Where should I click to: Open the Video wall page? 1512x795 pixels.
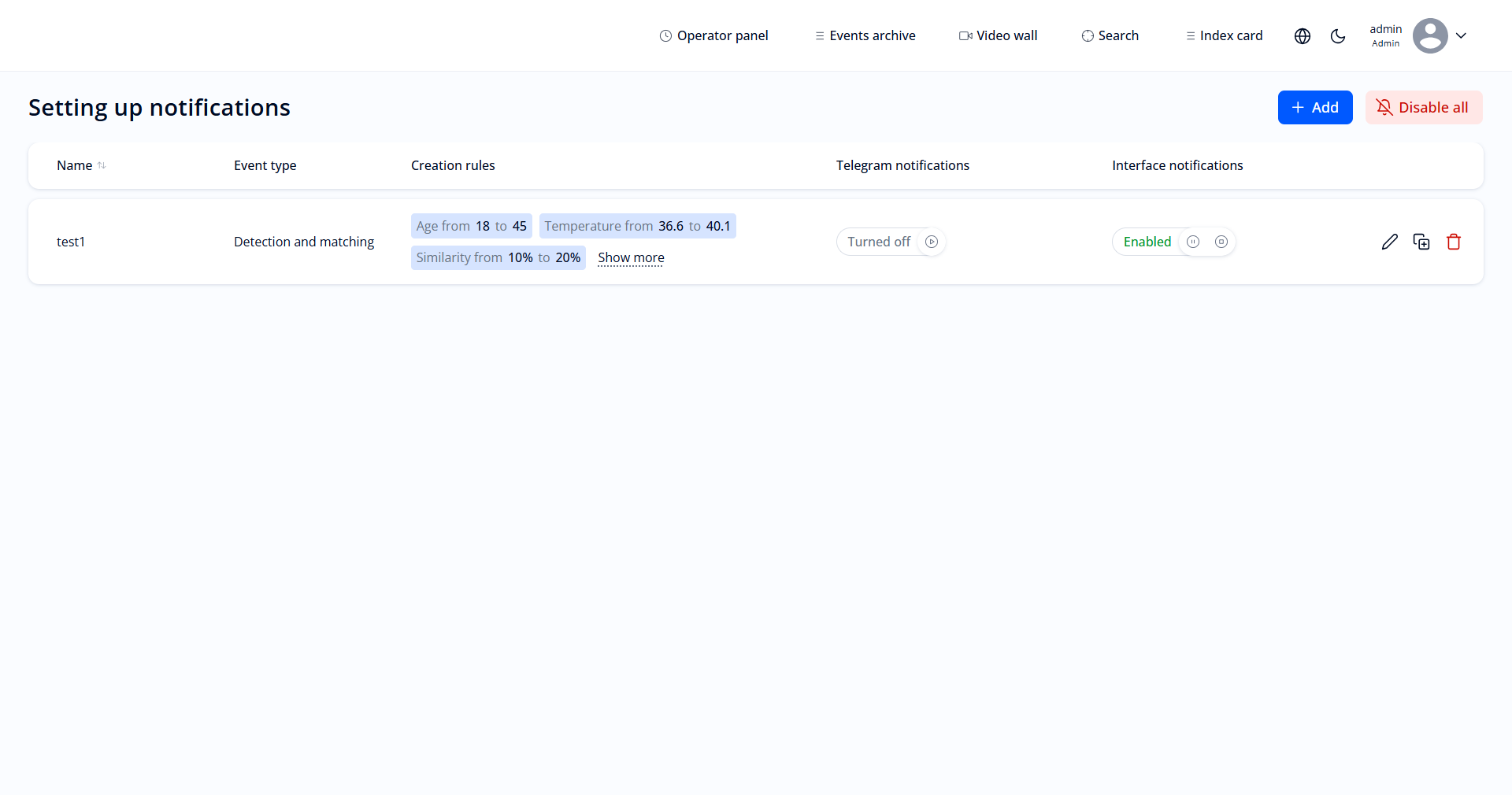pyautogui.click(x=998, y=35)
